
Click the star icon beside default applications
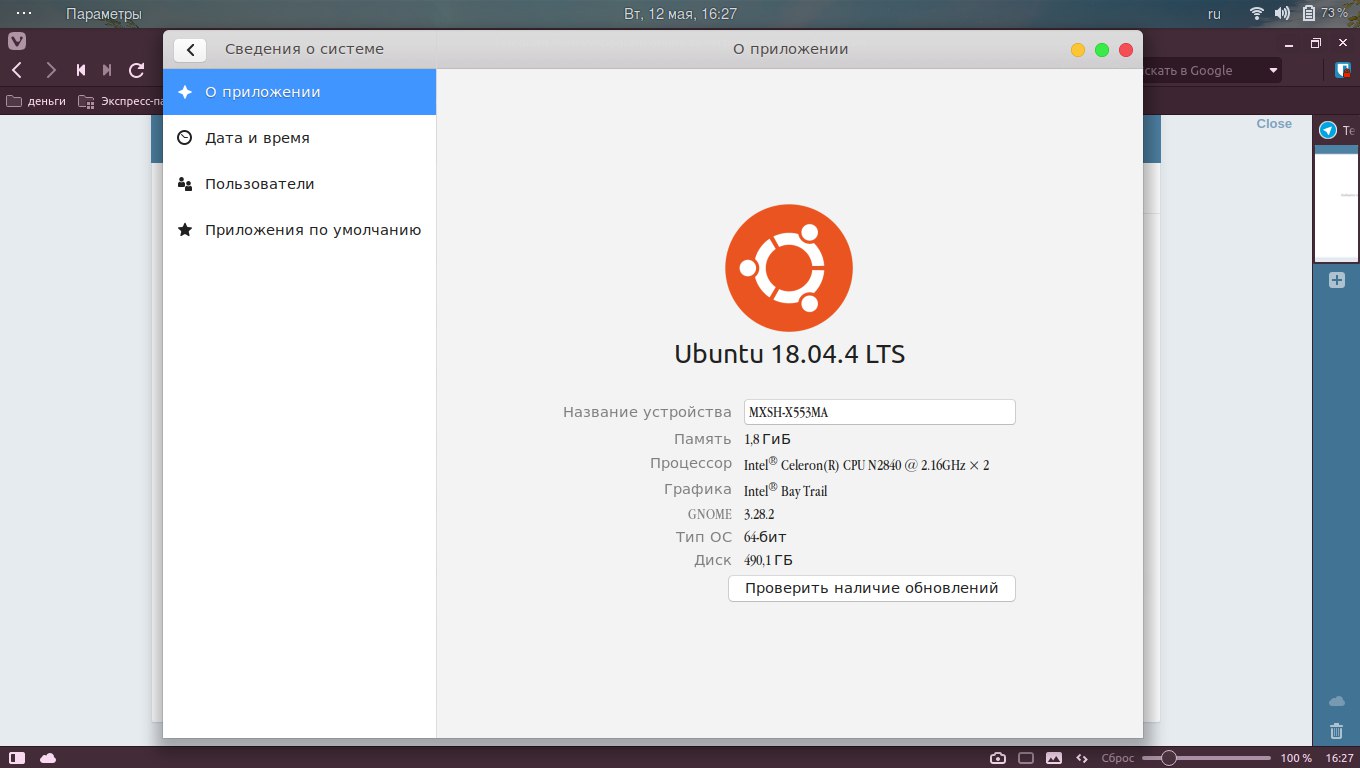click(x=184, y=230)
